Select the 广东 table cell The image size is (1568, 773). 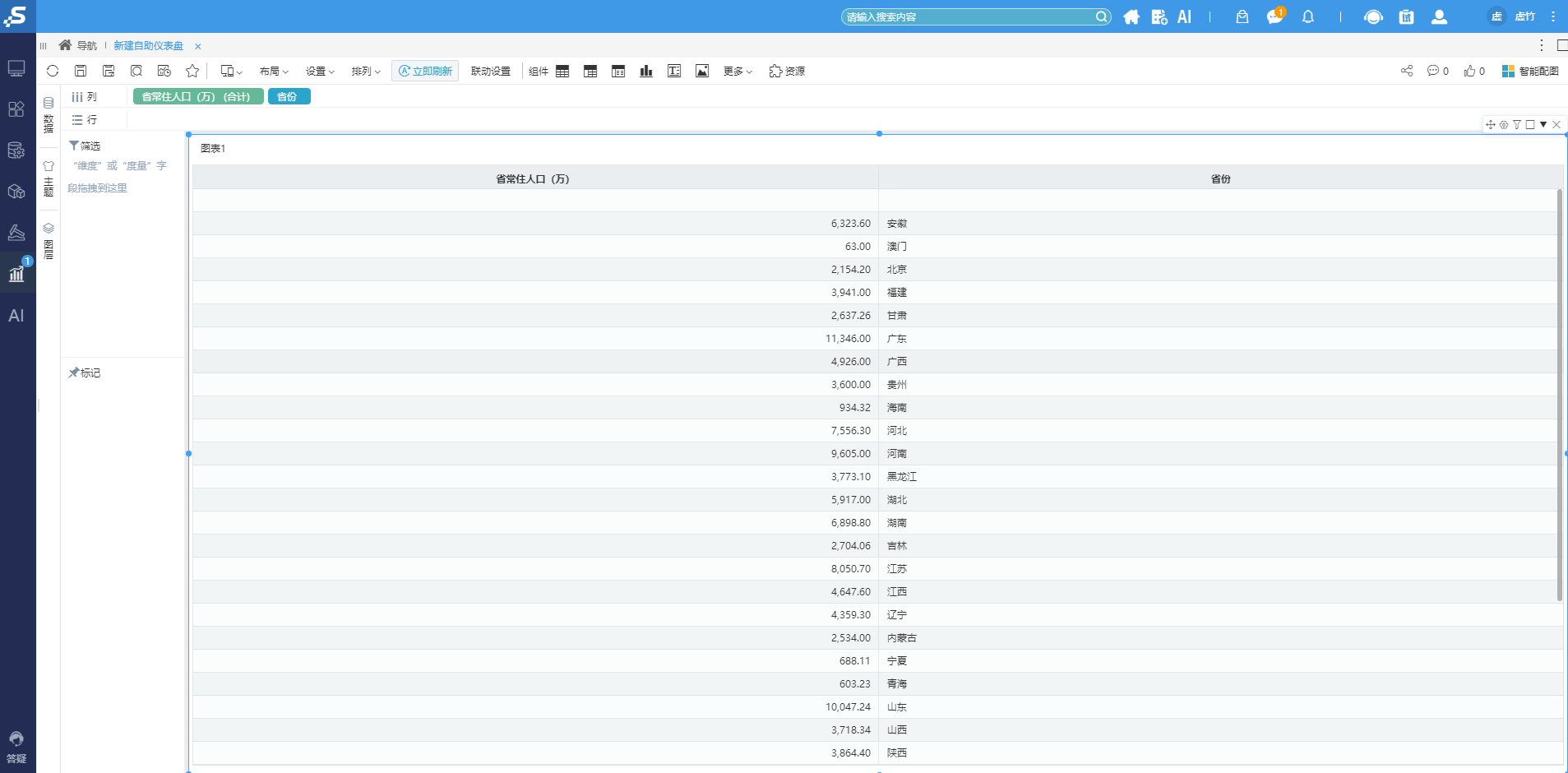point(1221,339)
